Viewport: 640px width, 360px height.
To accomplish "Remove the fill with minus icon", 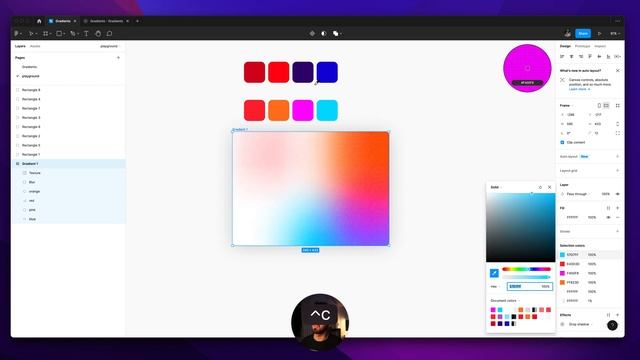I will point(618,218).
